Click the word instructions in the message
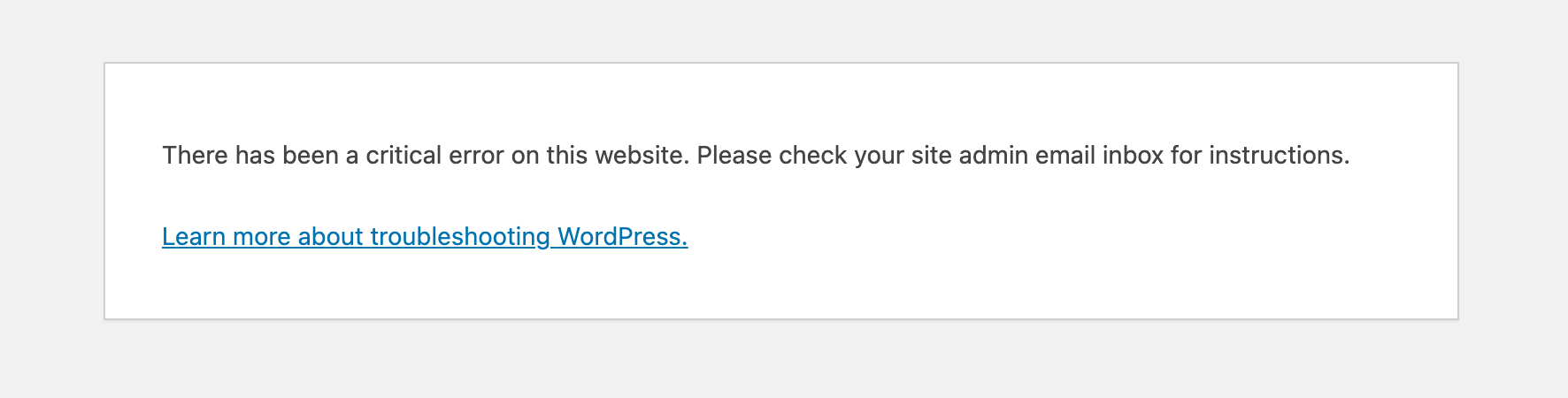Image resolution: width=1568 pixels, height=398 pixels. pyautogui.click(x=1280, y=156)
